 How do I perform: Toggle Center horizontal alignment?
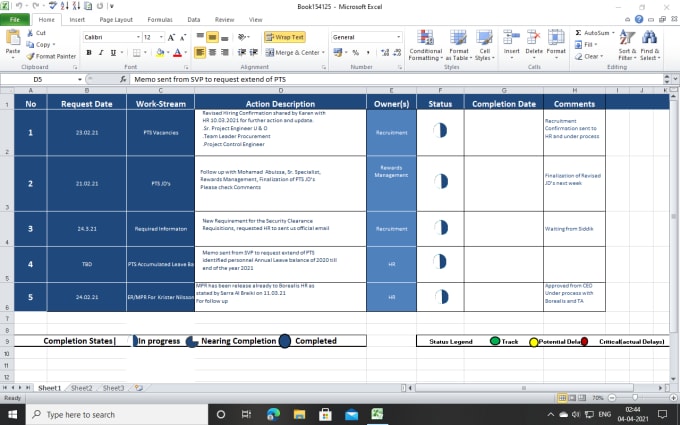[x=212, y=52]
